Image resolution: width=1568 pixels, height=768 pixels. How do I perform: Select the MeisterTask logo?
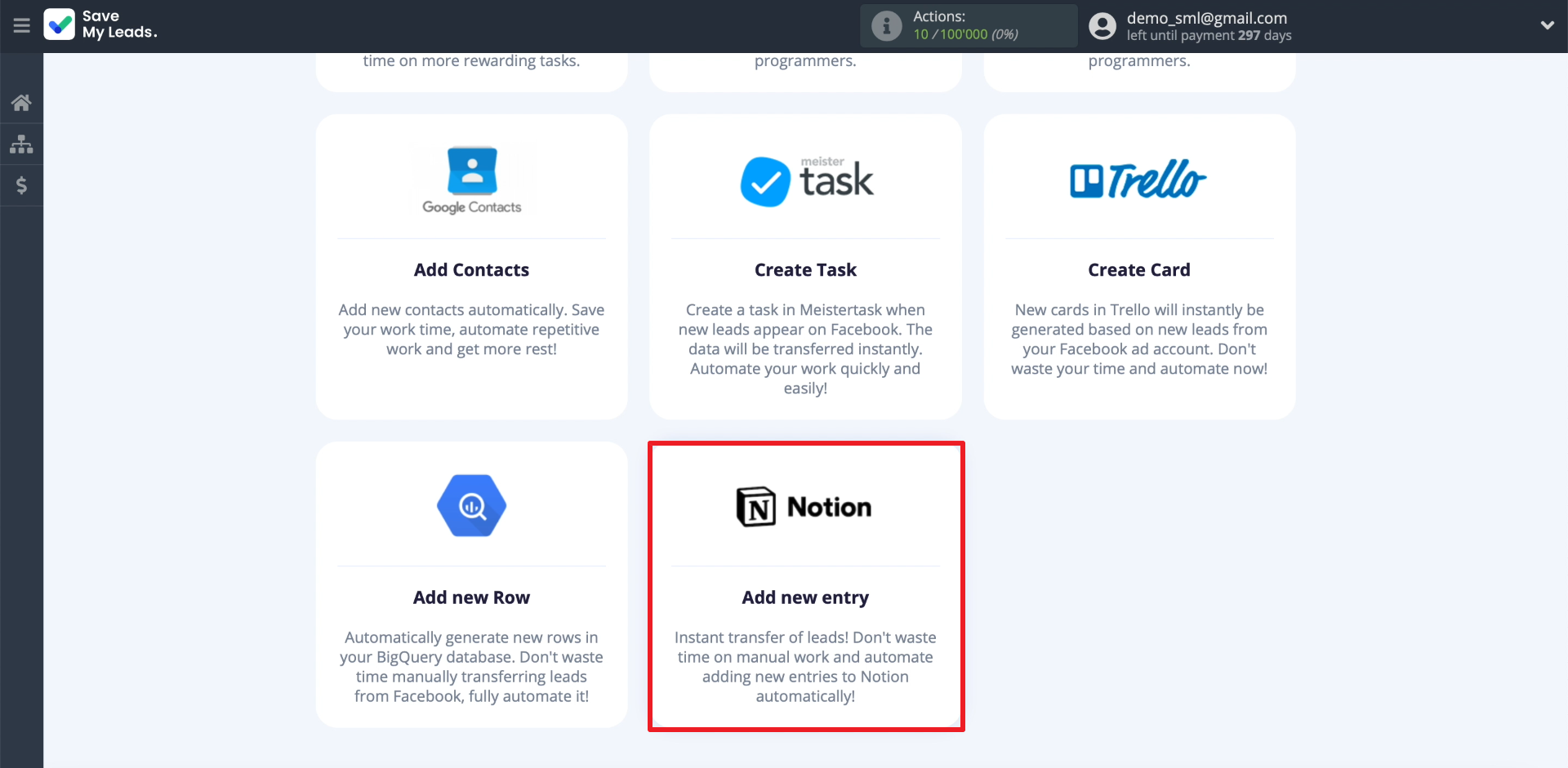click(805, 180)
